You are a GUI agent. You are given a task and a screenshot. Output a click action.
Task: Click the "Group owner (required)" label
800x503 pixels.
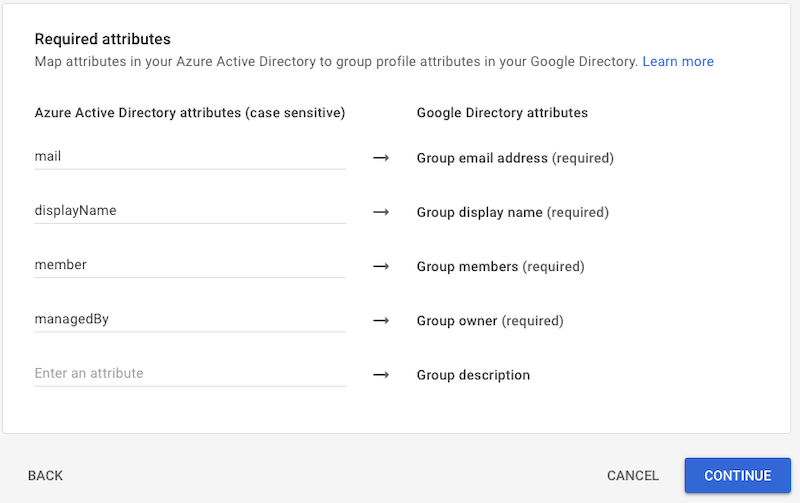click(490, 321)
